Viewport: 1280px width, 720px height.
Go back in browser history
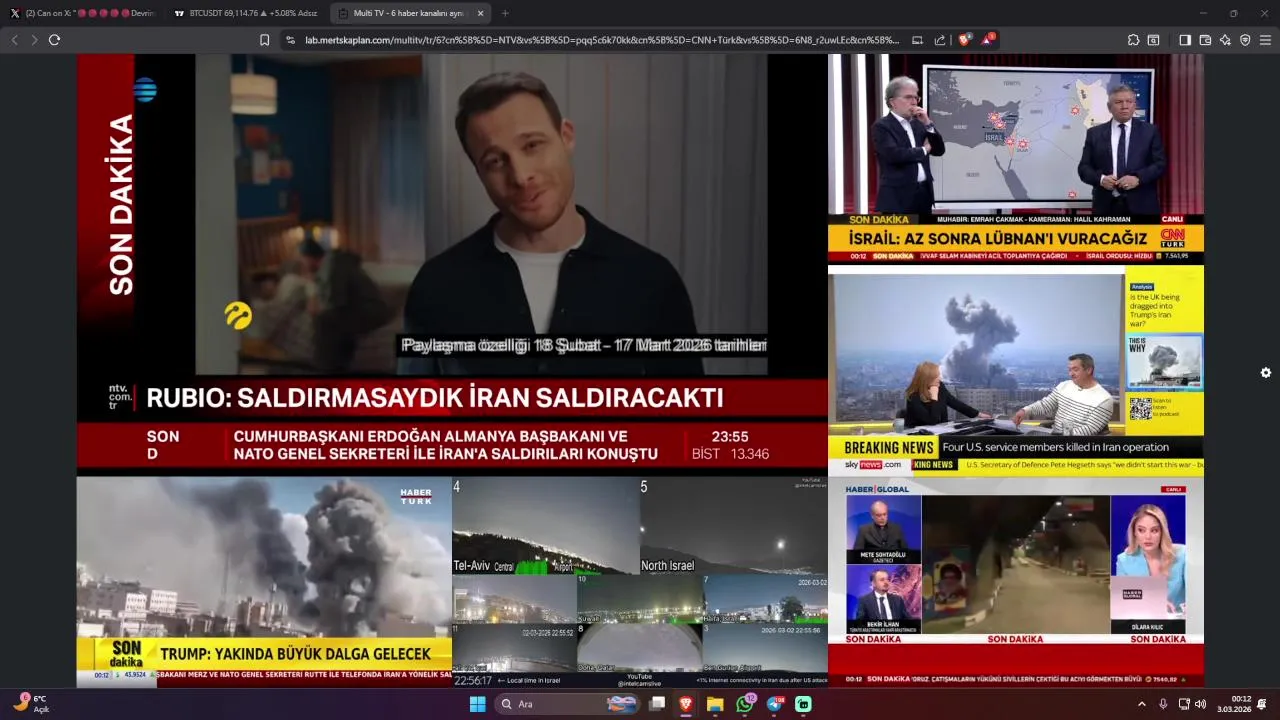(x=14, y=40)
